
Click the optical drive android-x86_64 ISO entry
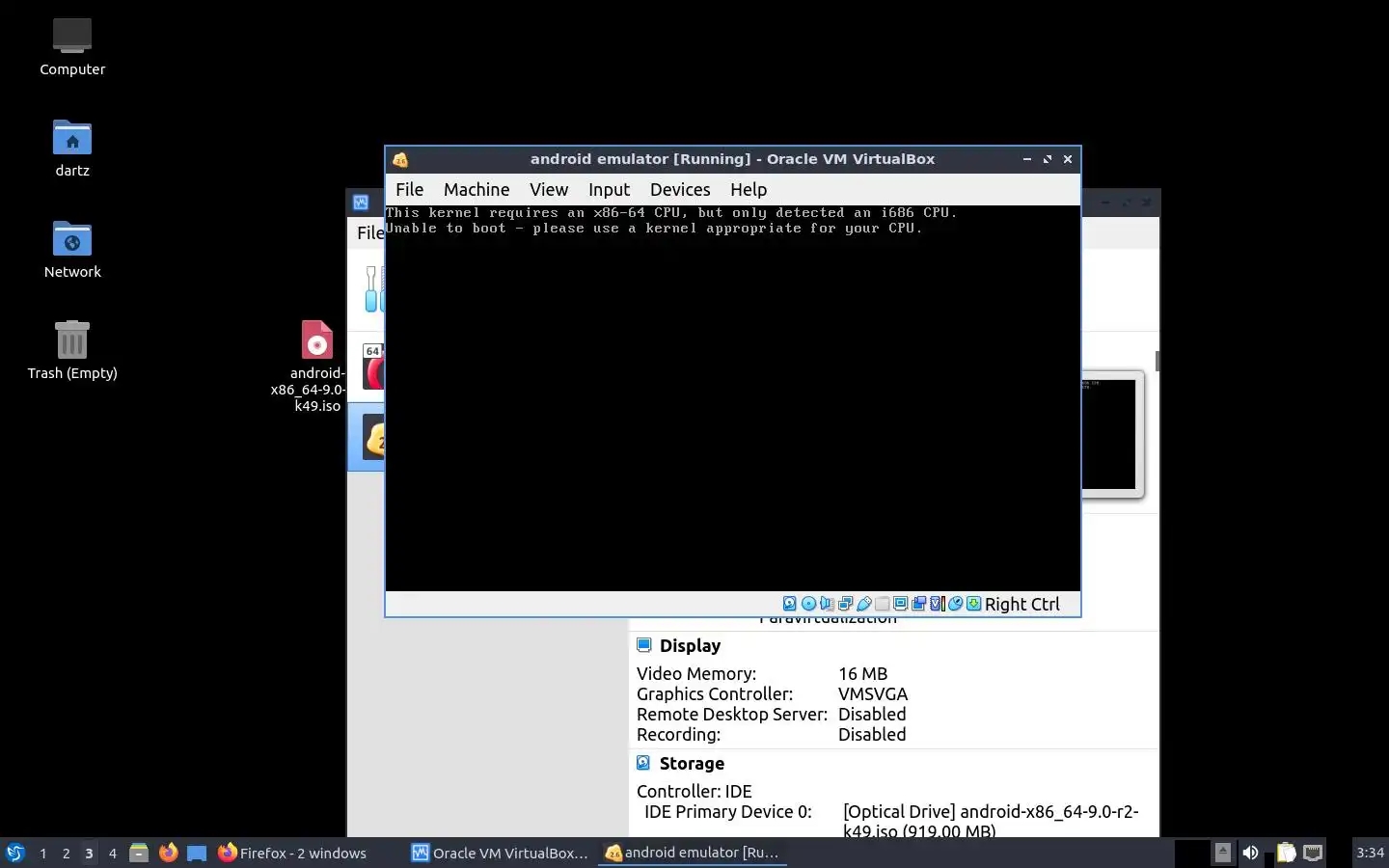tap(991, 821)
